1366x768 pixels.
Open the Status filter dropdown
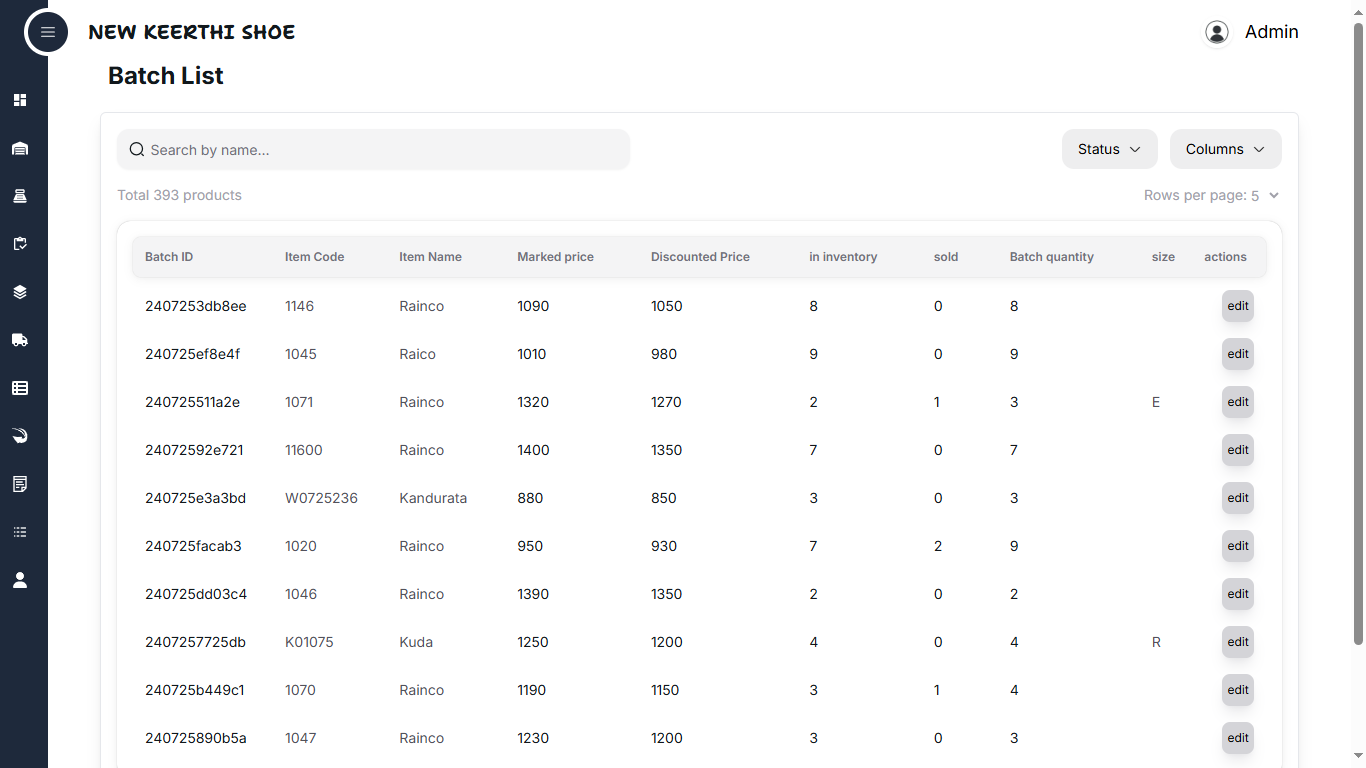[x=1110, y=149]
